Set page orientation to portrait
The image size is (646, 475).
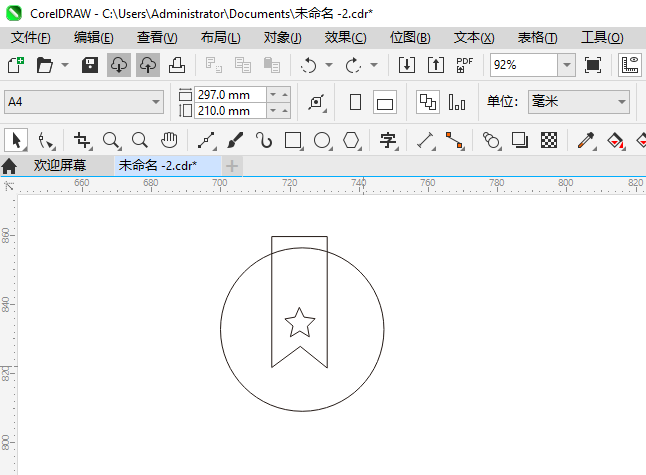[x=355, y=102]
